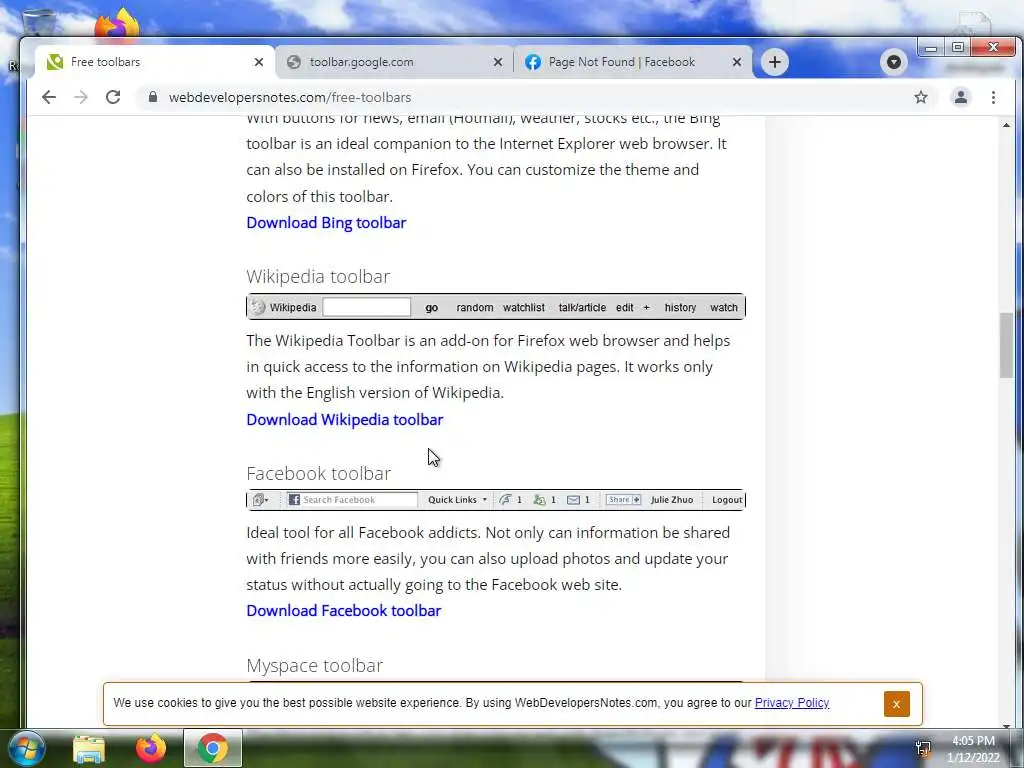Viewport: 1024px width, 768px height.
Task: Open the Privacy Policy link in cookie banner
Action: [x=792, y=703]
